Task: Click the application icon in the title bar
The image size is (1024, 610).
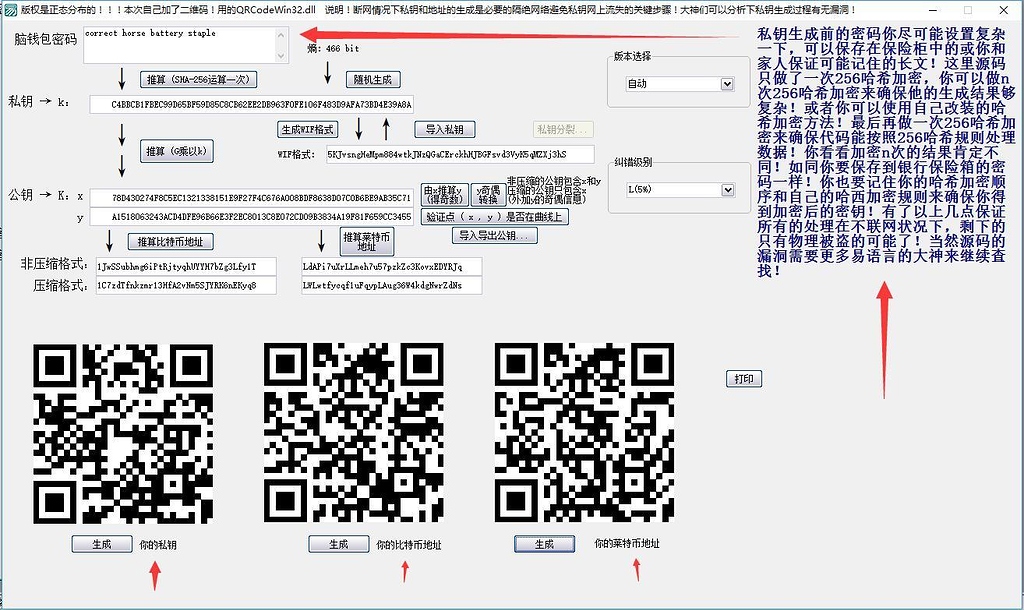Action: [x=10, y=10]
